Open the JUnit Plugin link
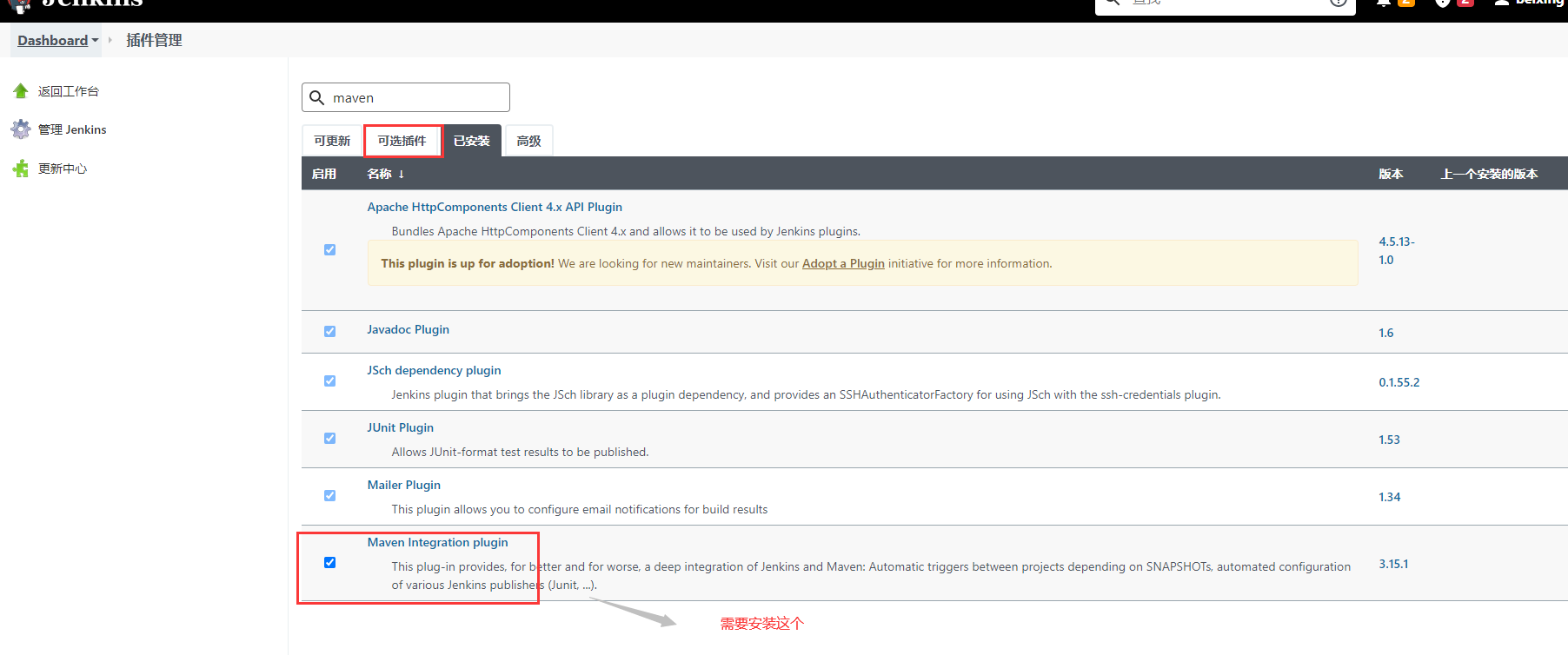This screenshot has height=655, width=1568. pyautogui.click(x=400, y=427)
